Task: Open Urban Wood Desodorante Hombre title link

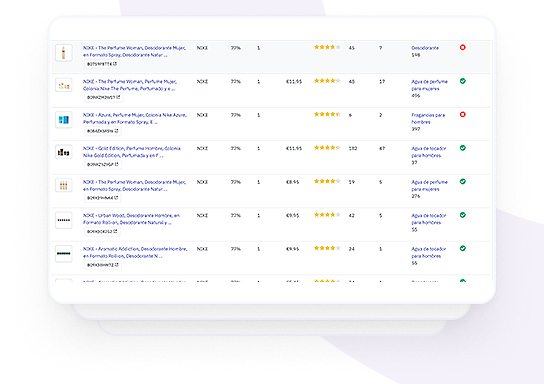Action: [131, 219]
